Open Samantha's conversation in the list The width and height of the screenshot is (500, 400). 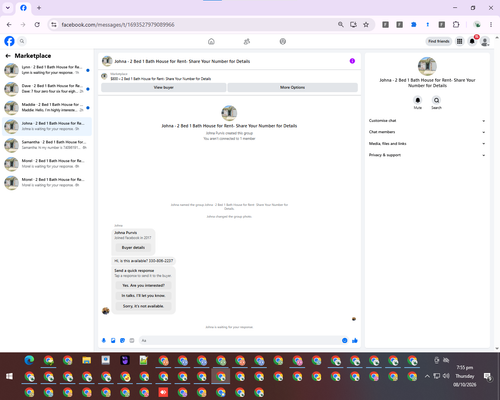pos(47,145)
